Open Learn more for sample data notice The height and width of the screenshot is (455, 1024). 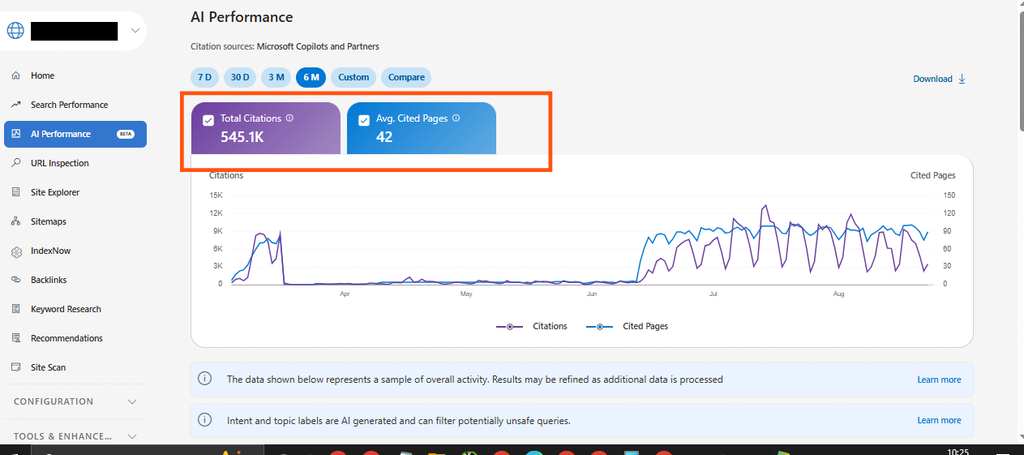(x=939, y=379)
